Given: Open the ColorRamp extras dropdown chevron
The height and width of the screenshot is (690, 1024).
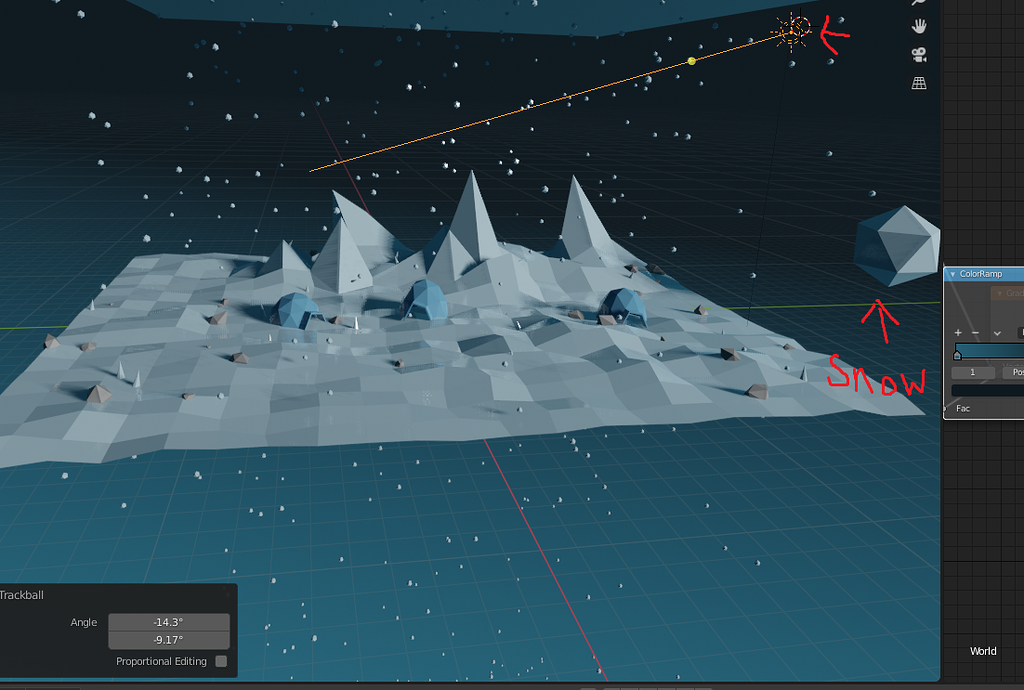Looking at the screenshot, I should click(997, 332).
